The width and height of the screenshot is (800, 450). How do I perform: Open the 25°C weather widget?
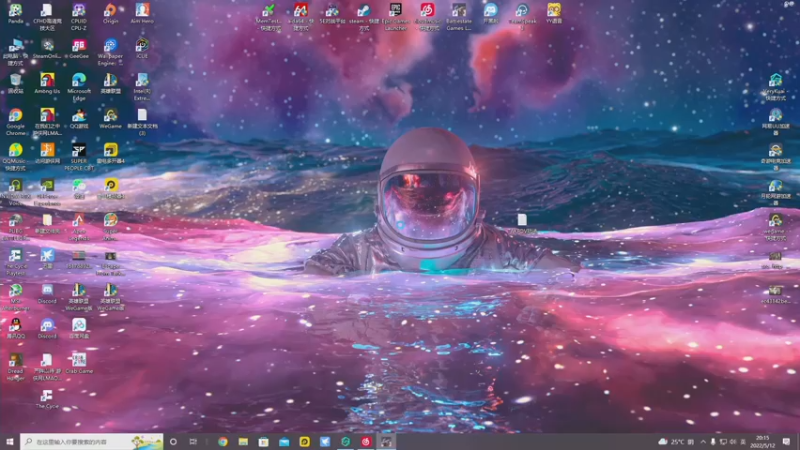[676, 441]
